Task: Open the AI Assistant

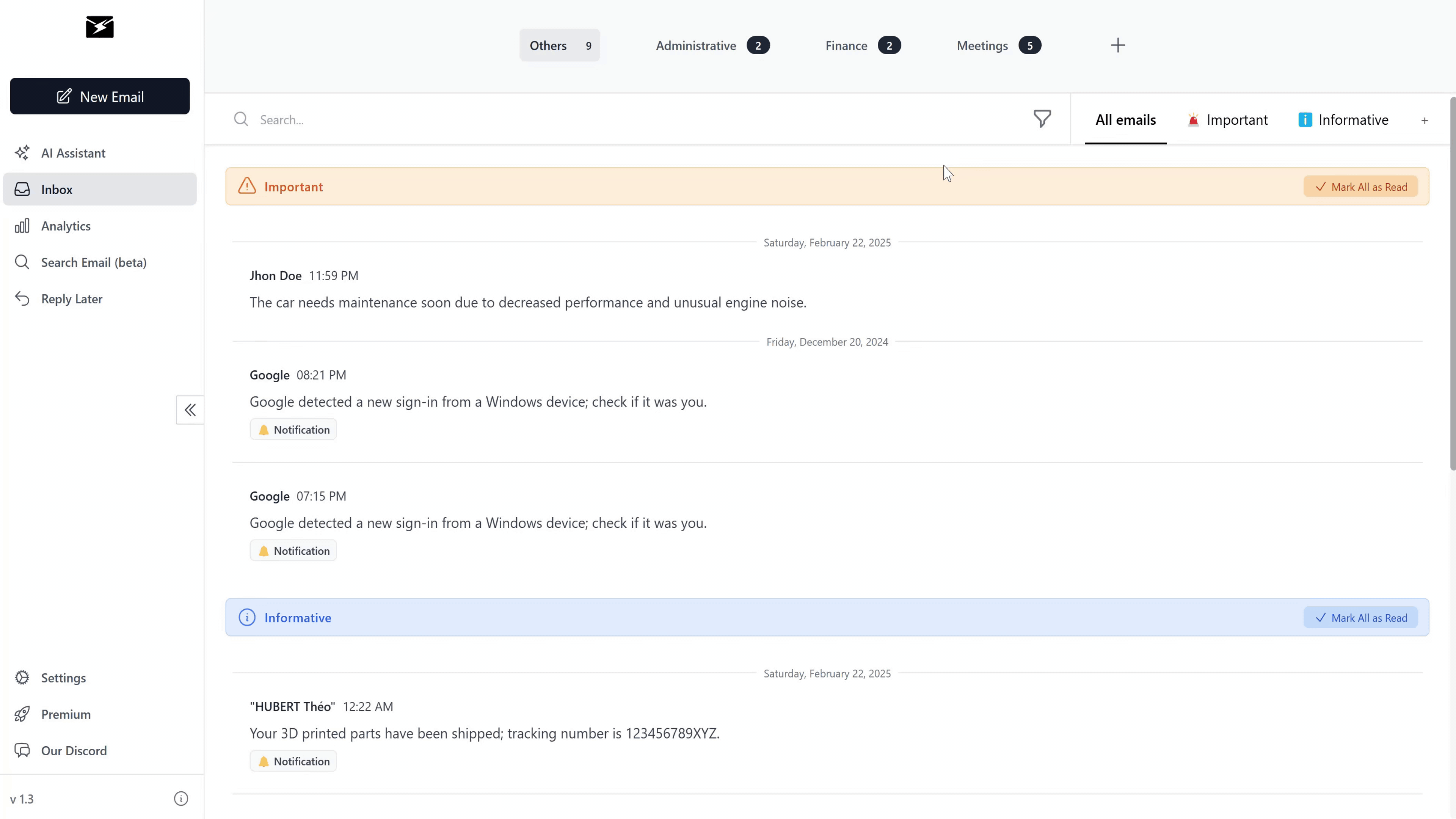Action: (x=73, y=152)
